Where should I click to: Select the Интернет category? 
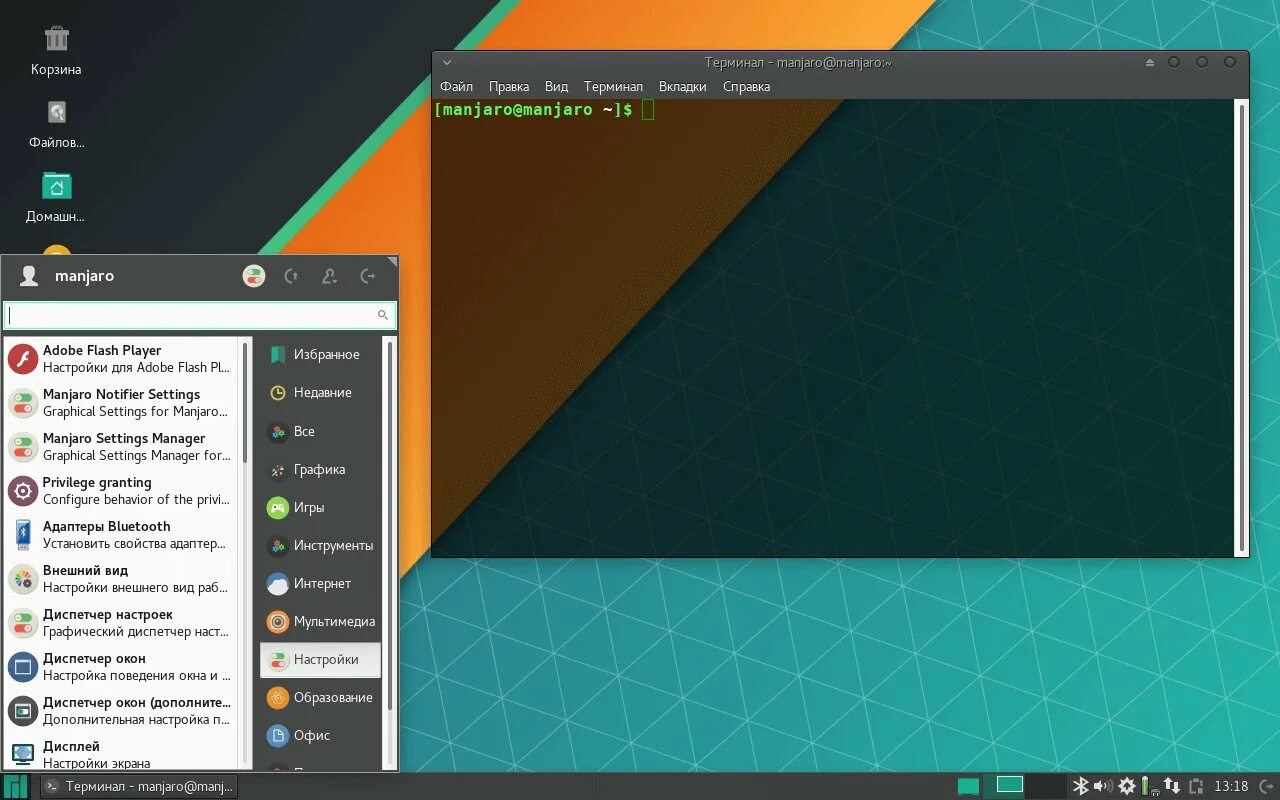pyautogui.click(x=320, y=583)
